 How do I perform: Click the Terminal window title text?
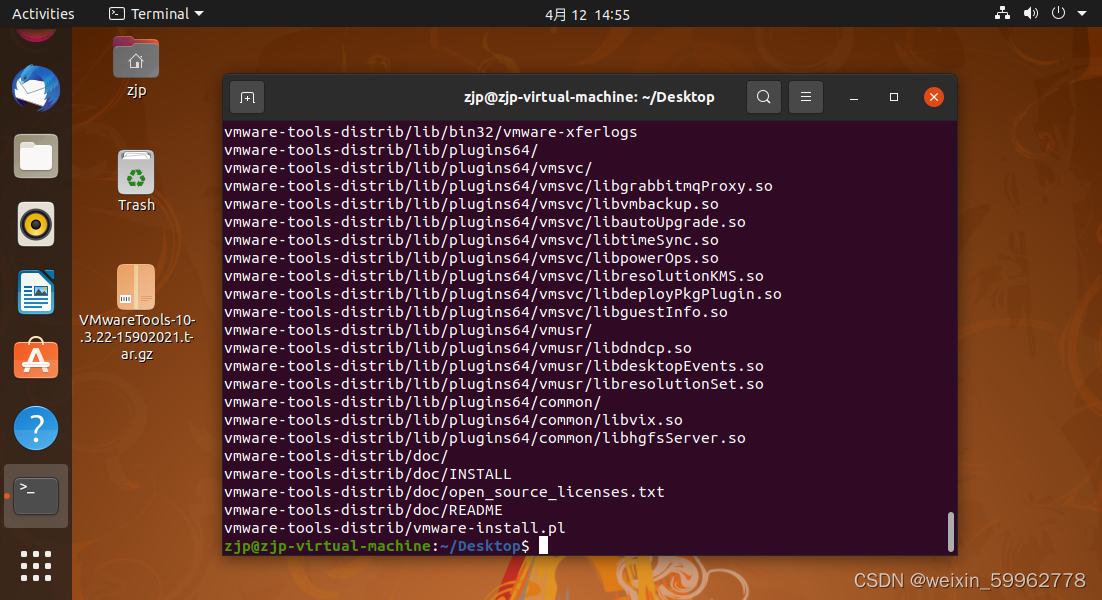(x=589, y=97)
